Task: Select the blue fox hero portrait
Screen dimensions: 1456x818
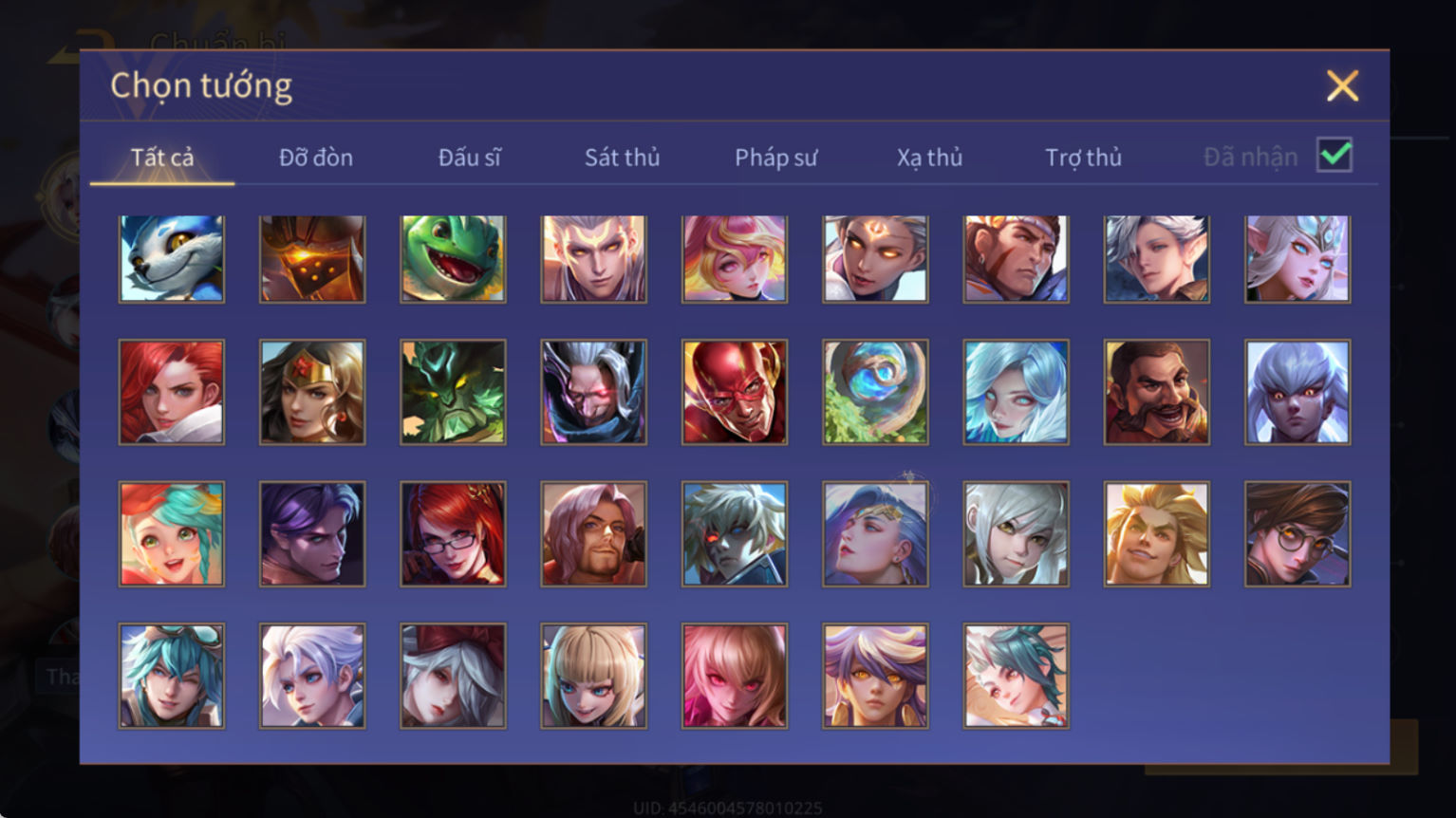Action: click(172, 258)
